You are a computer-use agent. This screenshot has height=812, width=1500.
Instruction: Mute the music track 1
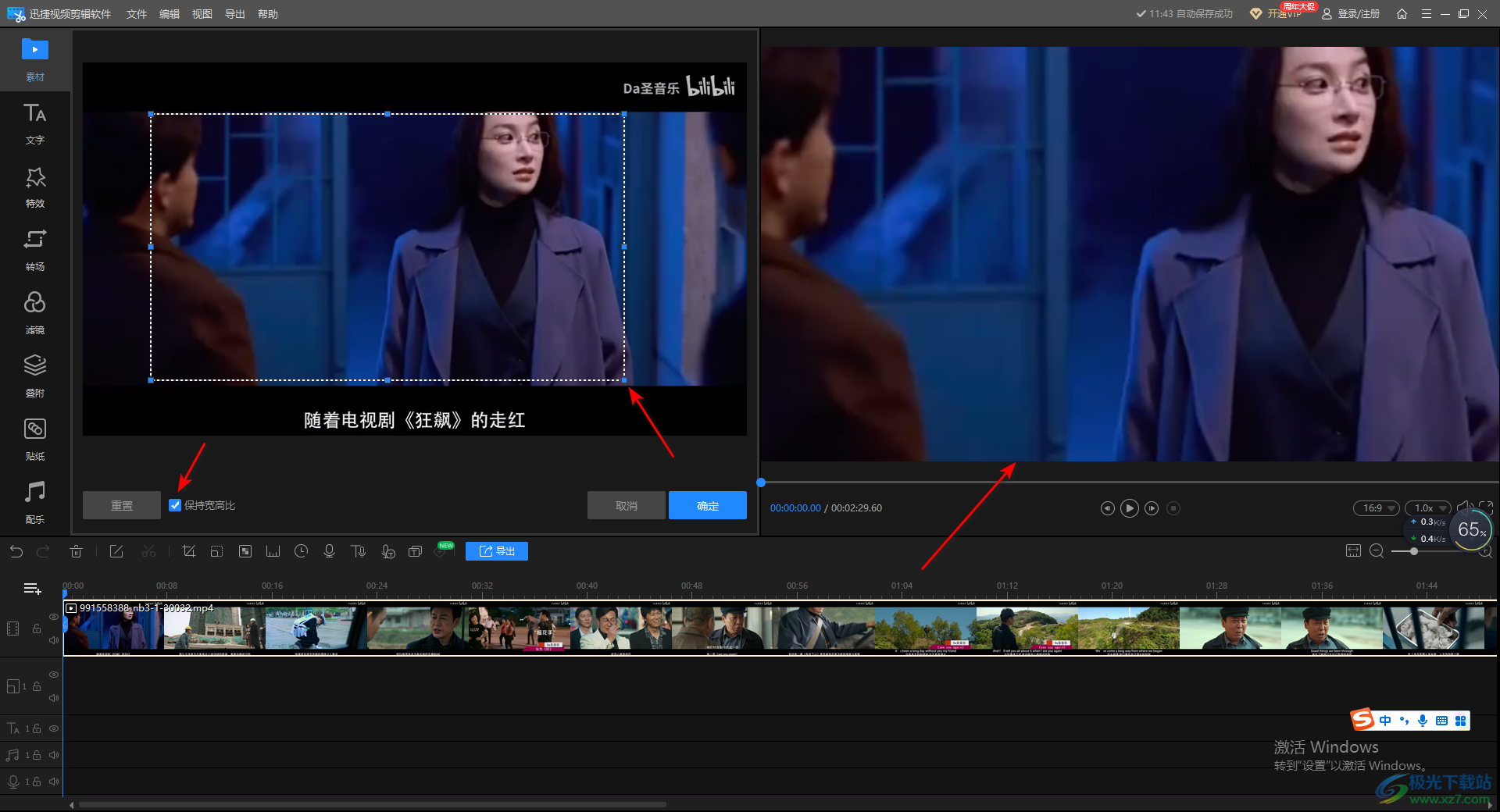pos(54,755)
